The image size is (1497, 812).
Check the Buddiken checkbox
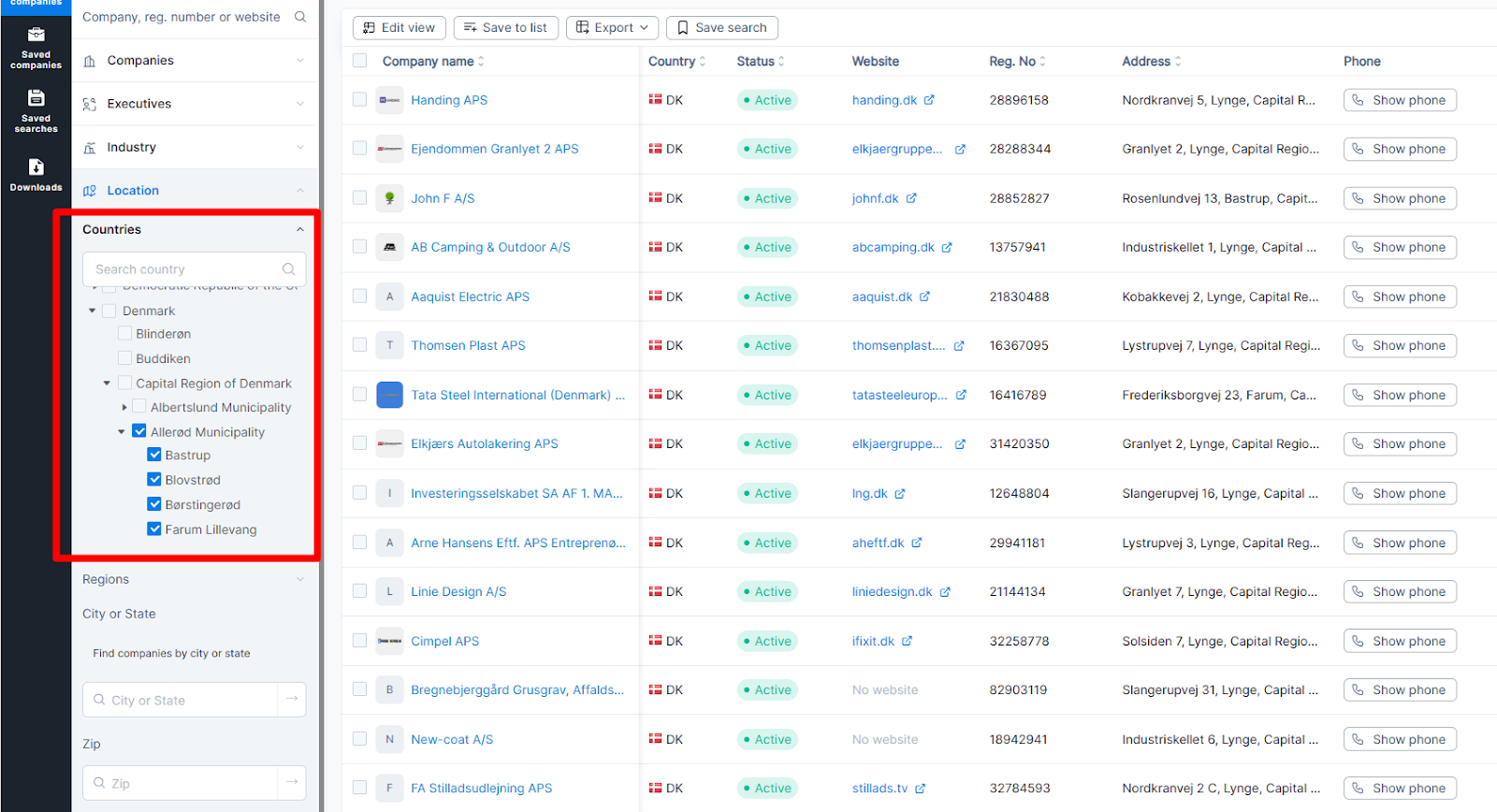click(x=124, y=357)
